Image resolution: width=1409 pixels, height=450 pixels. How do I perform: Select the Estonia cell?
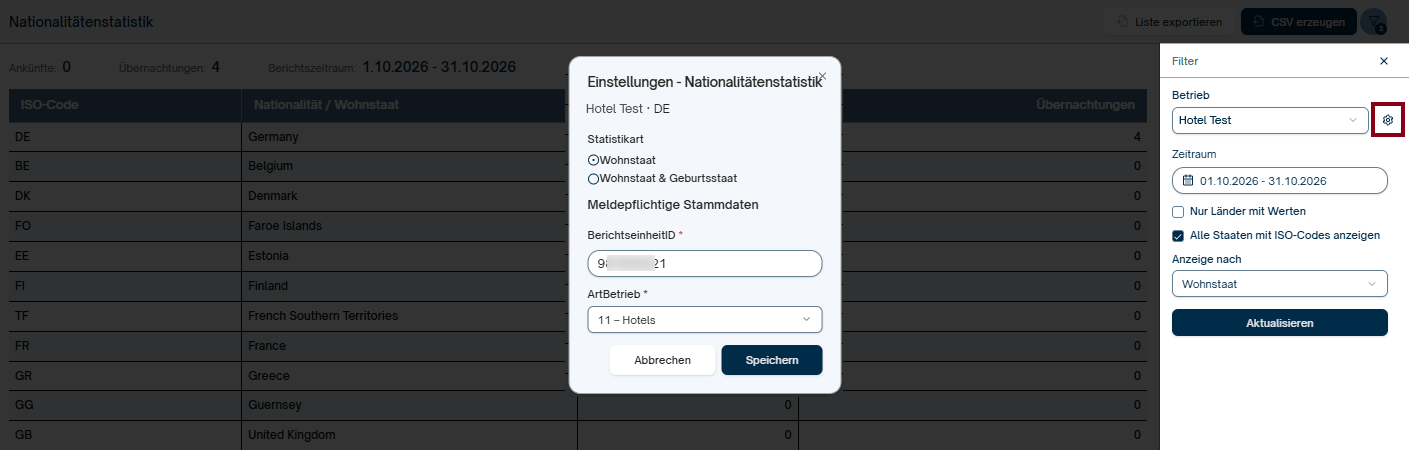click(409, 256)
